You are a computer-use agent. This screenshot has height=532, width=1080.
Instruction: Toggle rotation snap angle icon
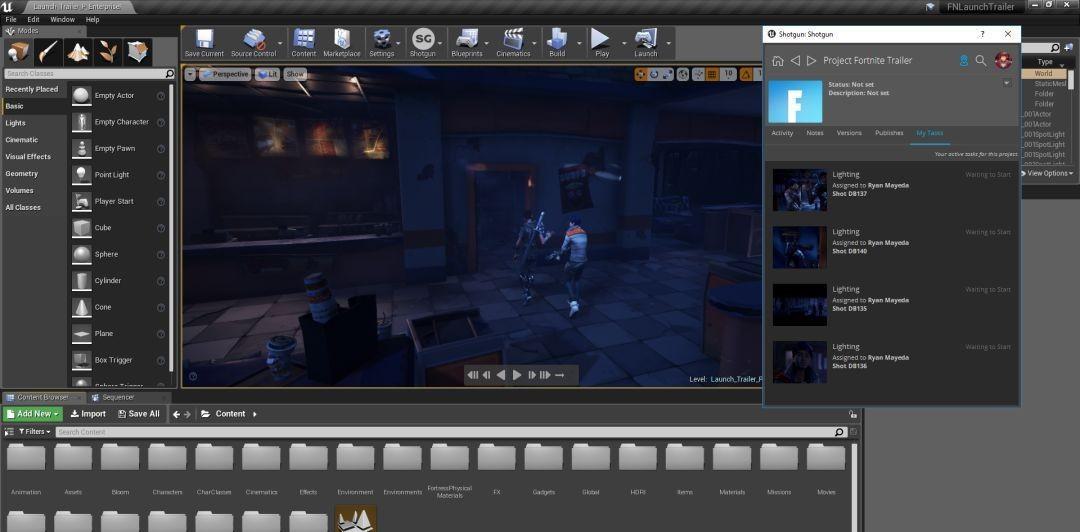click(746, 74)
